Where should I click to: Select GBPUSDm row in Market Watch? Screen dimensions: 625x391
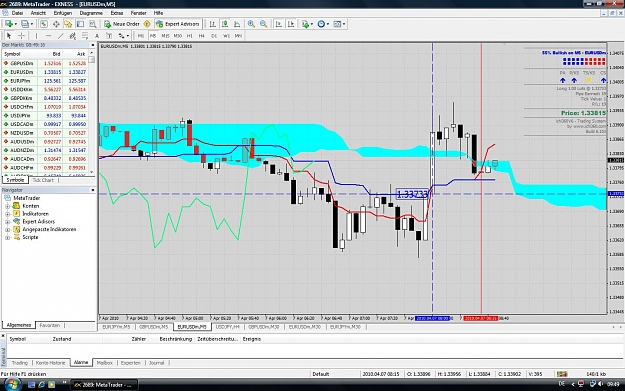(45, 63)
